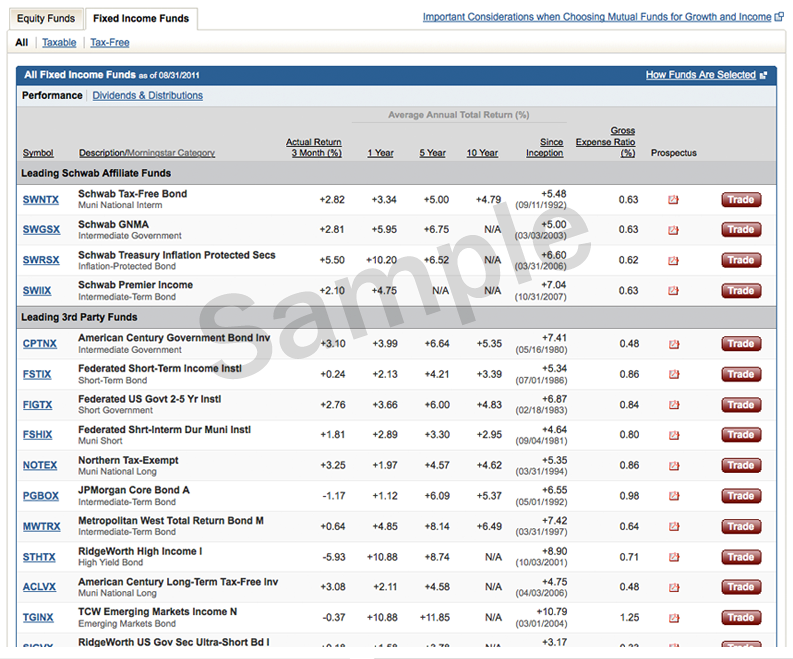Click Trade for American Century Long-Term Tax-Free Inv
Screen dimensions: 793x659
pos(741,587)
